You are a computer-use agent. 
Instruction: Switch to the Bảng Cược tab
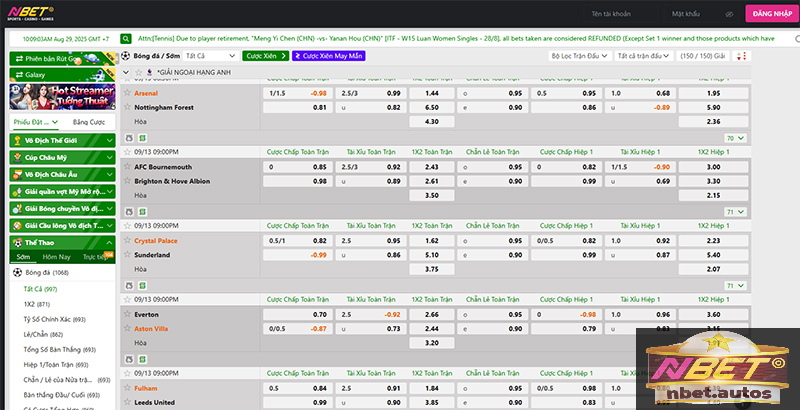[x=89, y=122]
